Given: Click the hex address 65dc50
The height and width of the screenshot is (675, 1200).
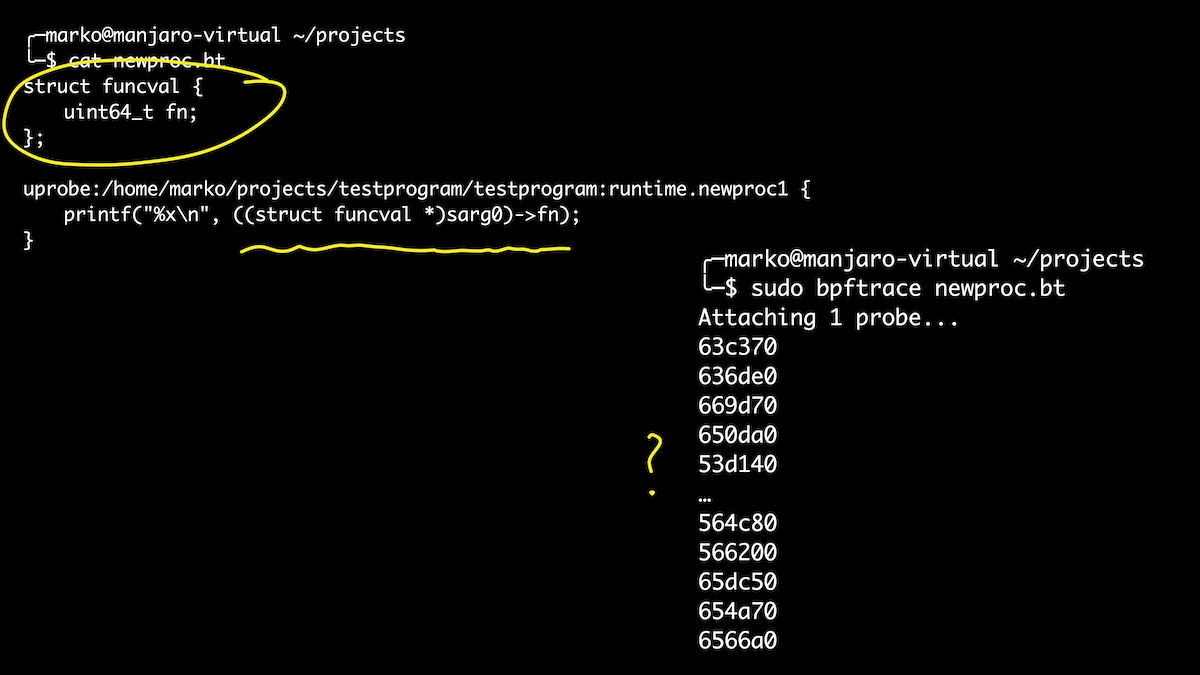Looking at the screenshot, I should pos(737,582).
